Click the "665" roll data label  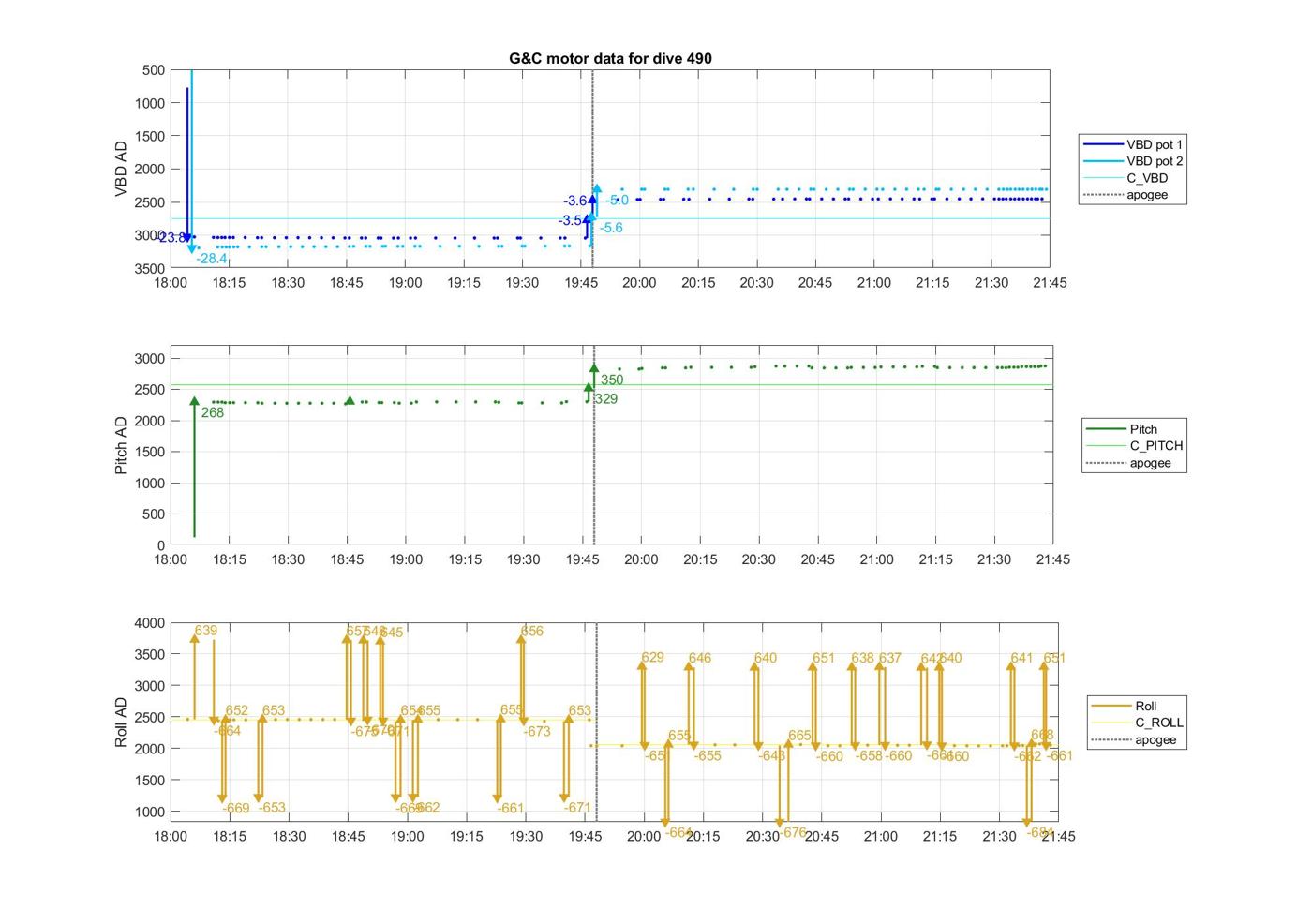tap(799, 736)
